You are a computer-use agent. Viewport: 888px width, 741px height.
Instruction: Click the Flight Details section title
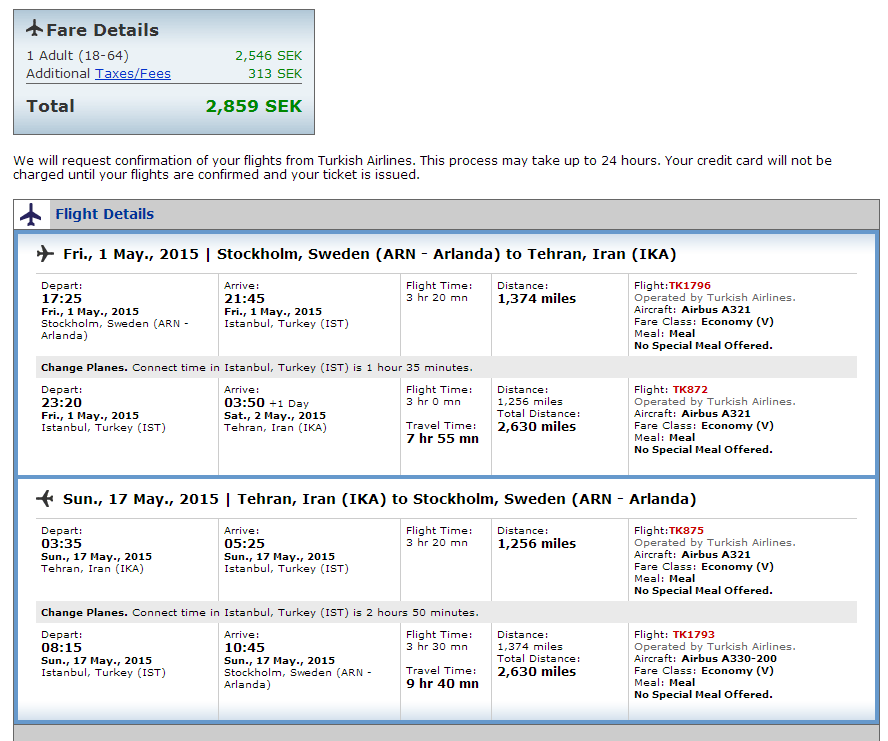point(104,214)
